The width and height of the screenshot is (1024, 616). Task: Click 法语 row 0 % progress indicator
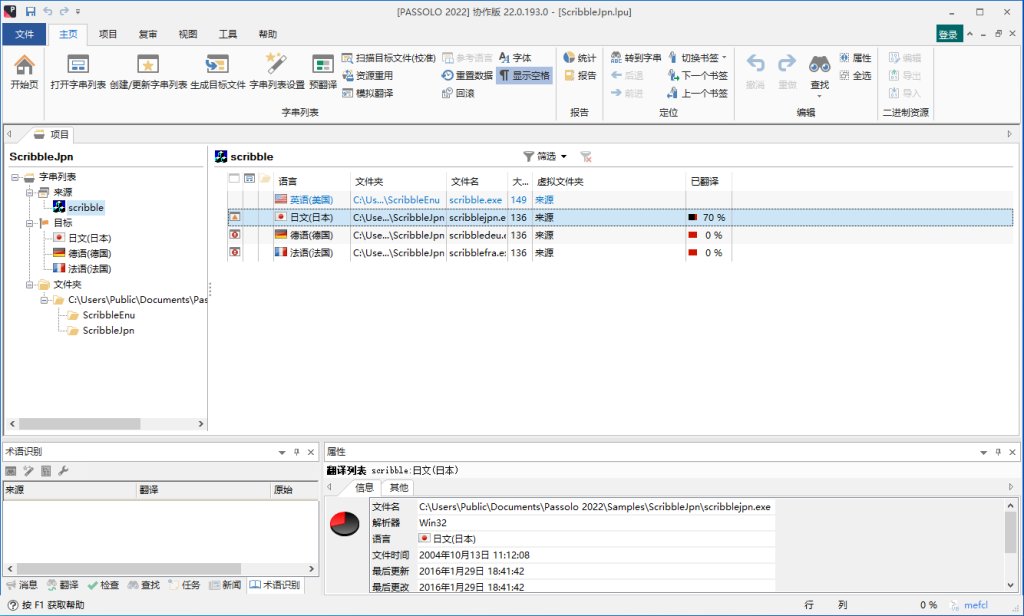pos(708,253)
